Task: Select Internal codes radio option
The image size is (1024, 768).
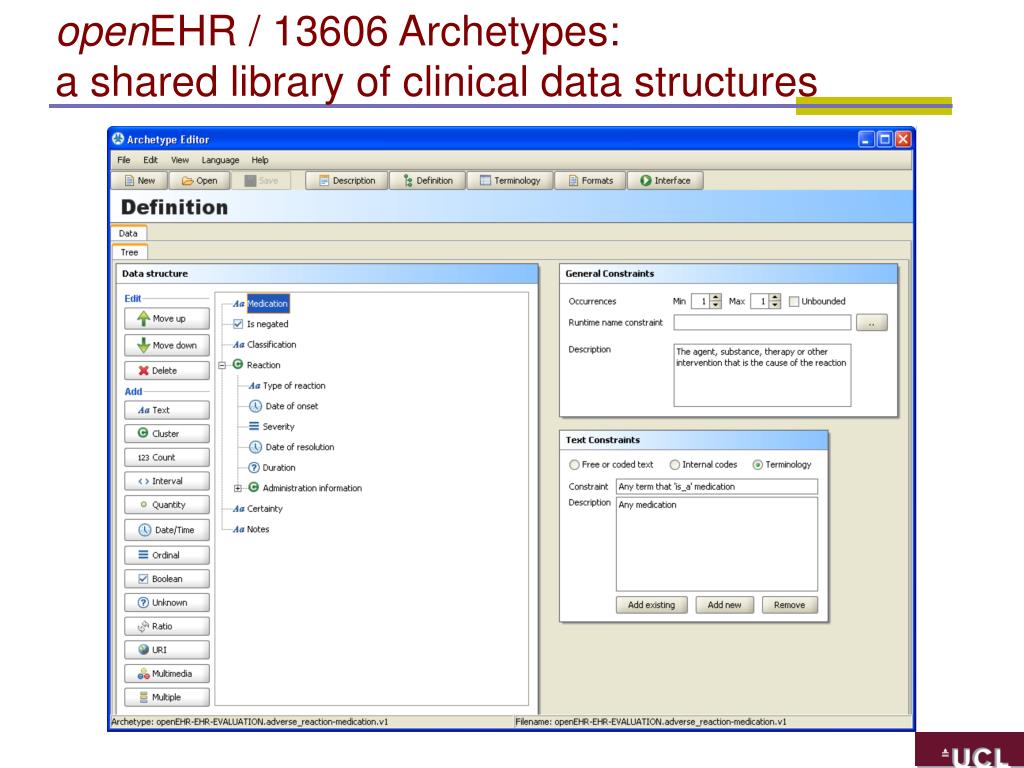Action: tap(675, 465)
